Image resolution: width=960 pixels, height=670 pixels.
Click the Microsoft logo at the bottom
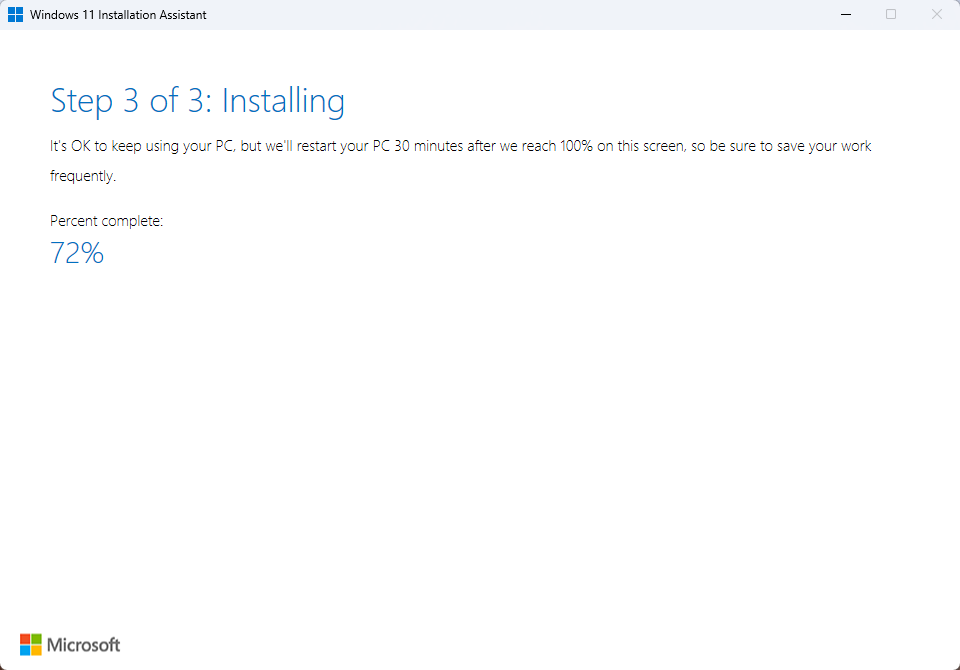[70, 645]
